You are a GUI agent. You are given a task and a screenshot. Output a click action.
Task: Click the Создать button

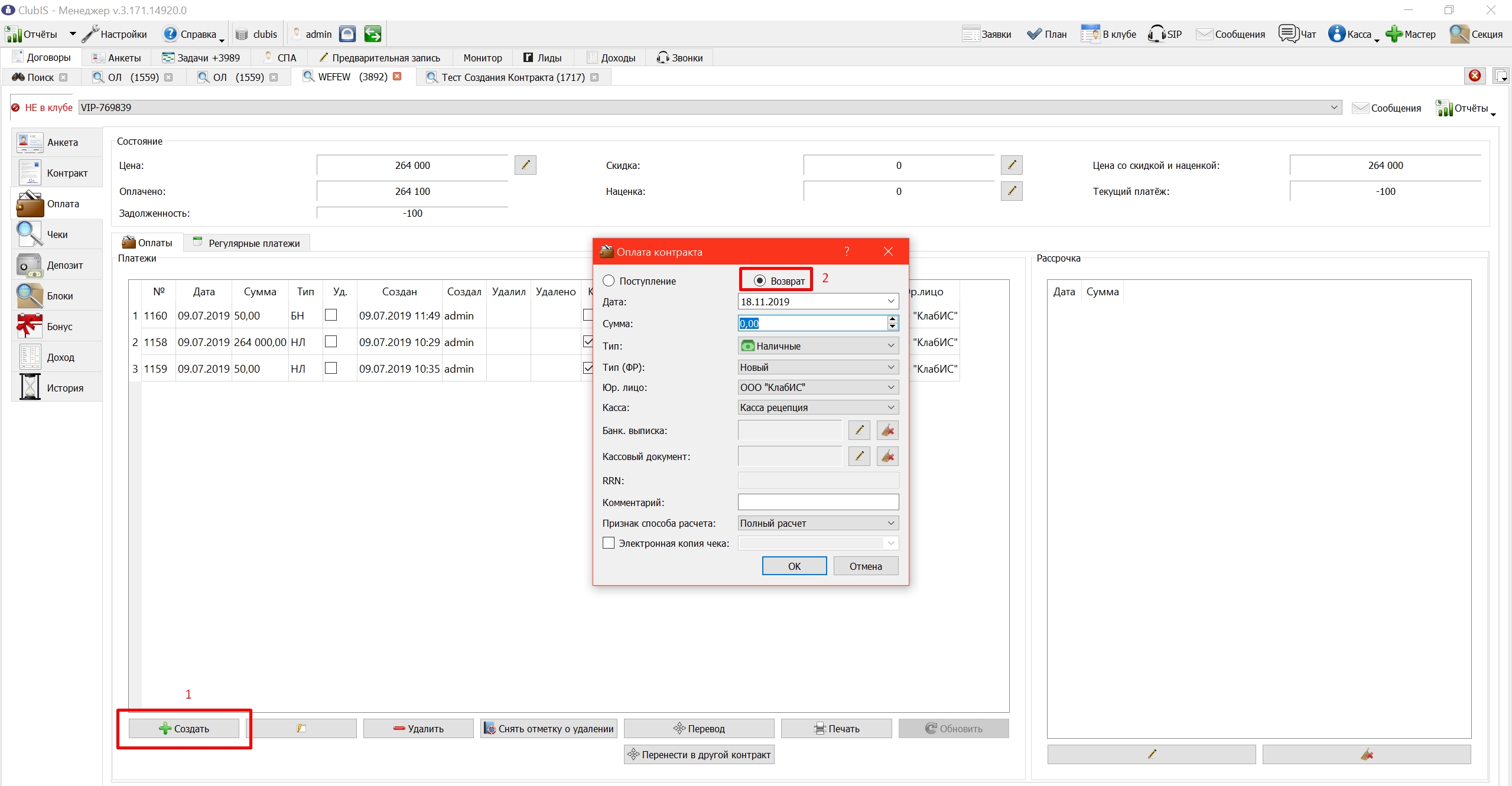pos(184,728)
